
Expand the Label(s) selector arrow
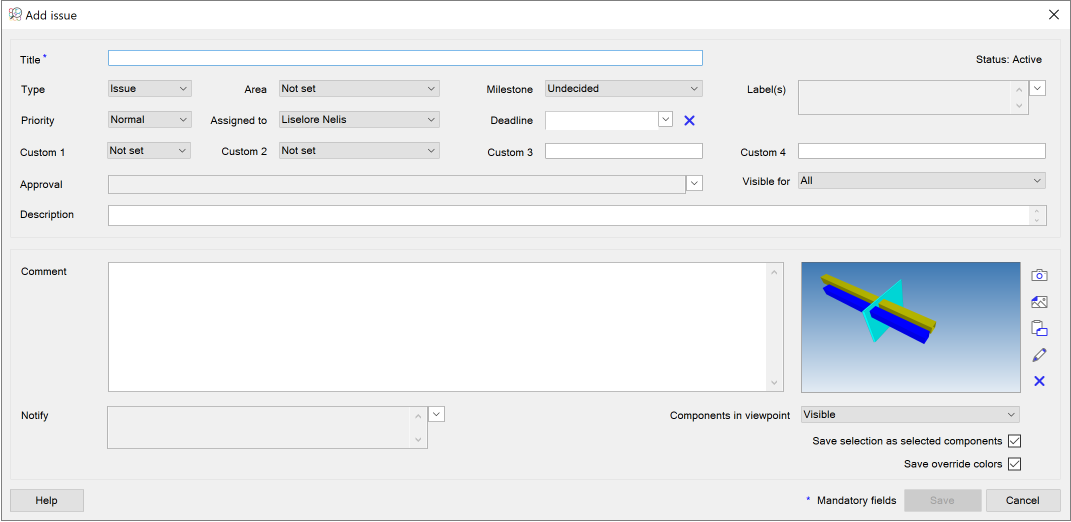[x=1037, y=88]
